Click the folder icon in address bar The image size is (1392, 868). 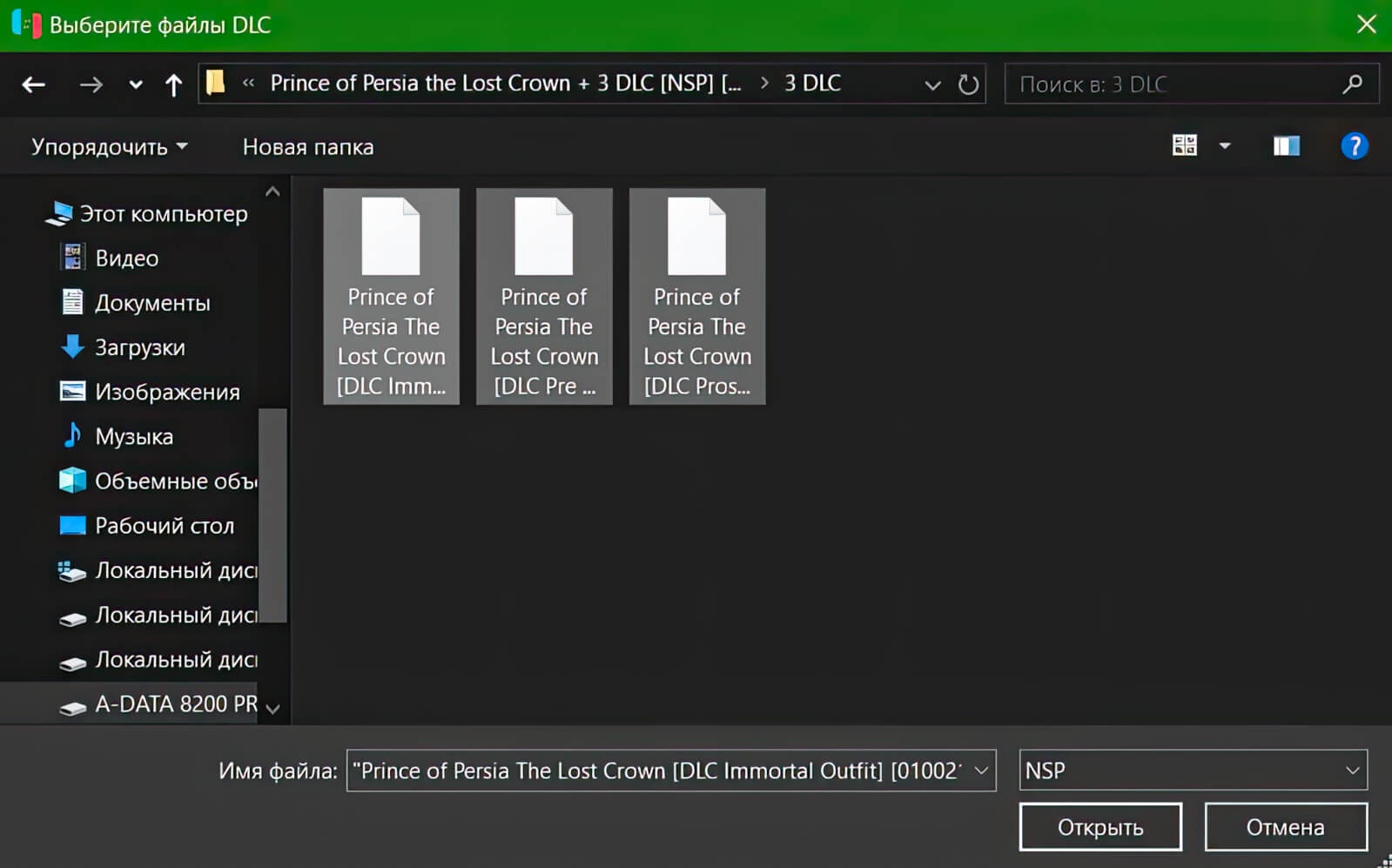[216, 83]
